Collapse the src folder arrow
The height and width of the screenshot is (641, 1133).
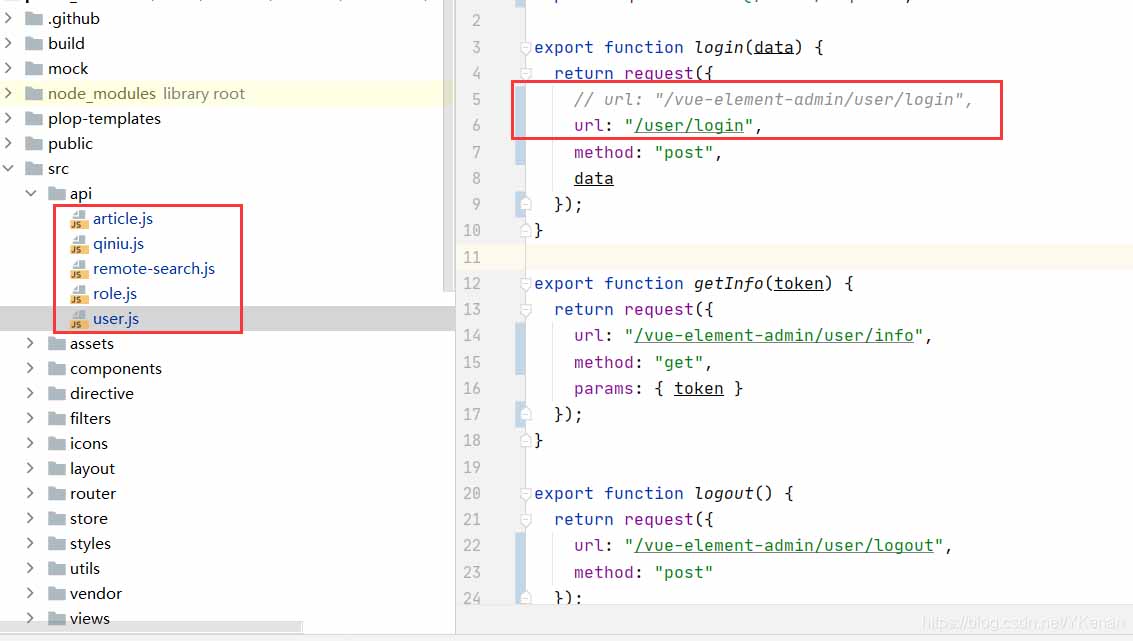click(x=8, y=168)
